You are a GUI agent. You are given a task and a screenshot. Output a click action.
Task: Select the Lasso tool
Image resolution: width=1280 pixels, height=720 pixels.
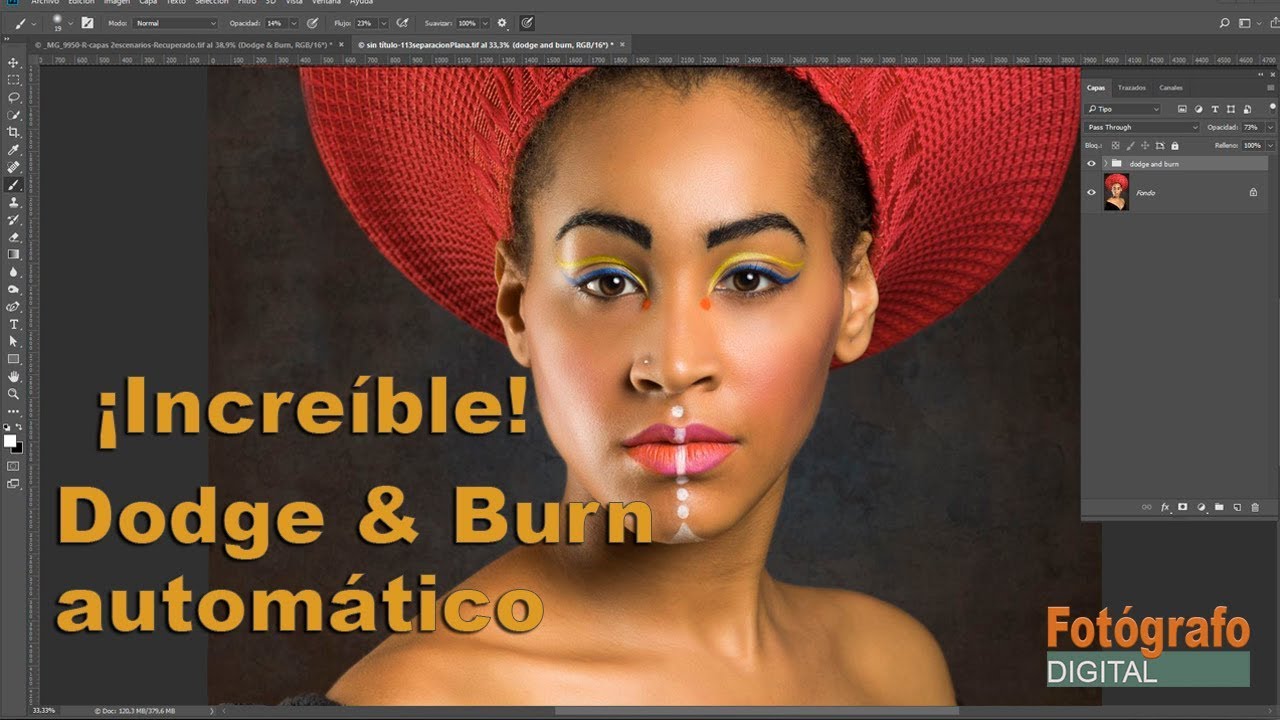pyautogui.click(x=14, y=97)
